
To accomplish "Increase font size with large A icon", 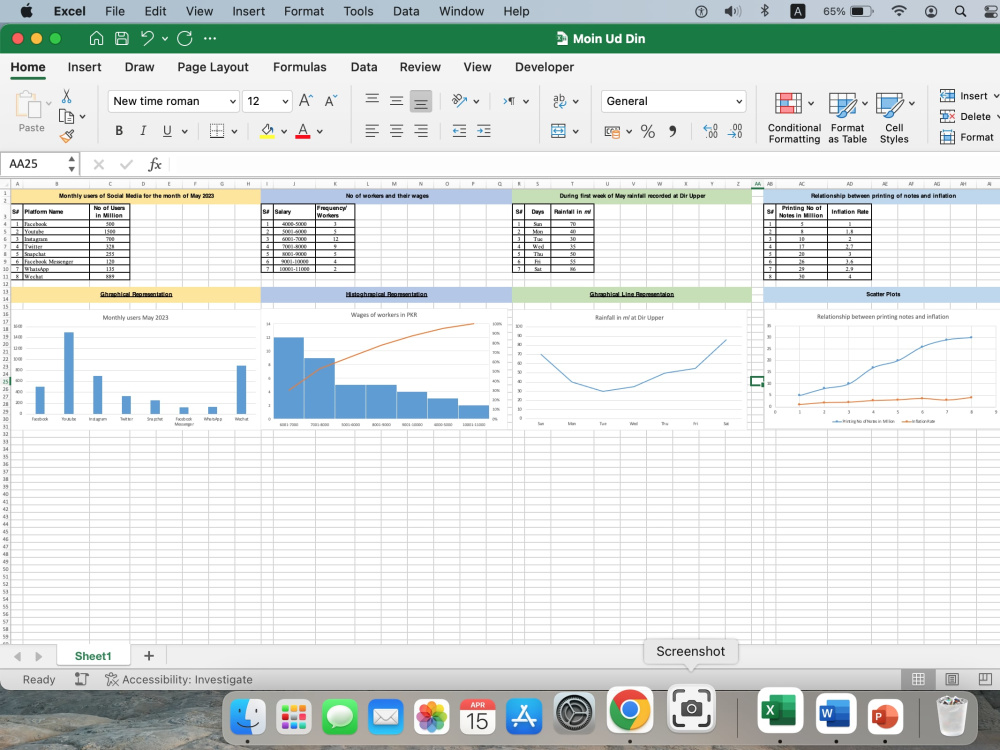I will [x=306, y=101].
